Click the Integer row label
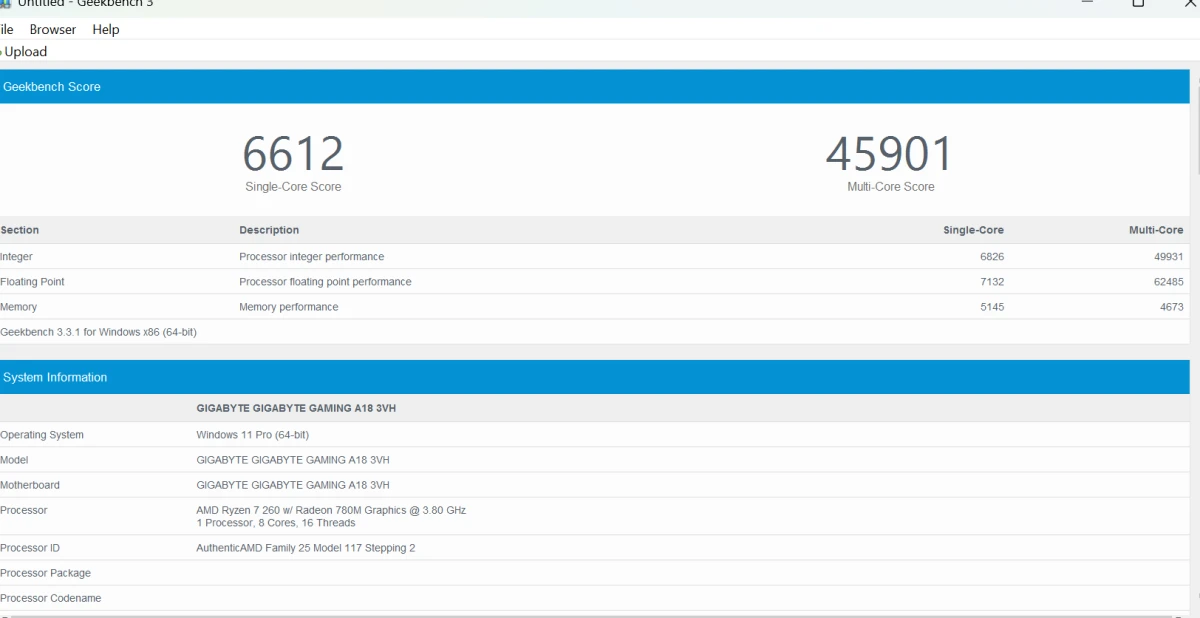 tap(16, 257)
